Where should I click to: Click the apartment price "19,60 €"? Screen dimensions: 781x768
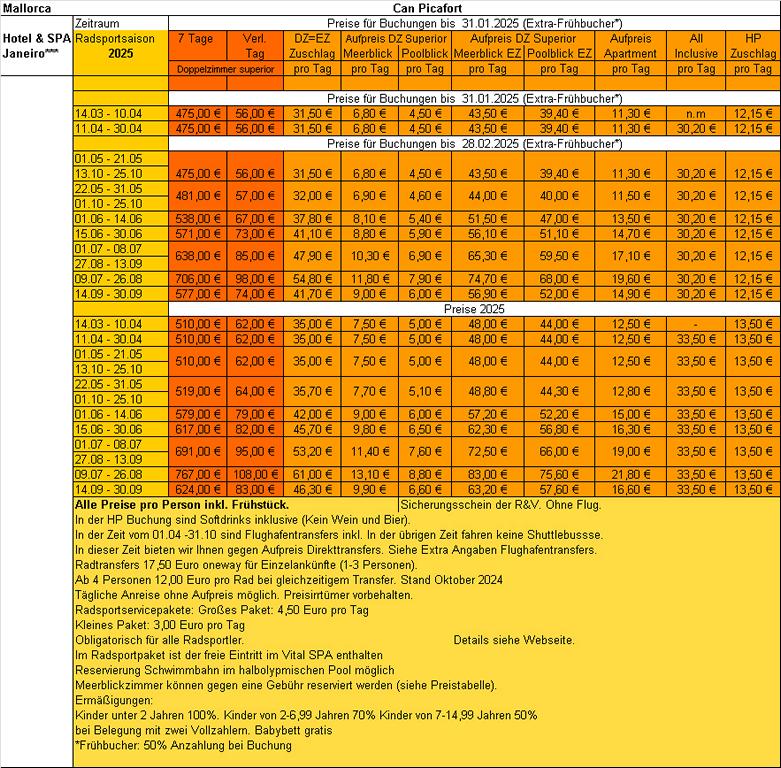click(x=631, y=279)
